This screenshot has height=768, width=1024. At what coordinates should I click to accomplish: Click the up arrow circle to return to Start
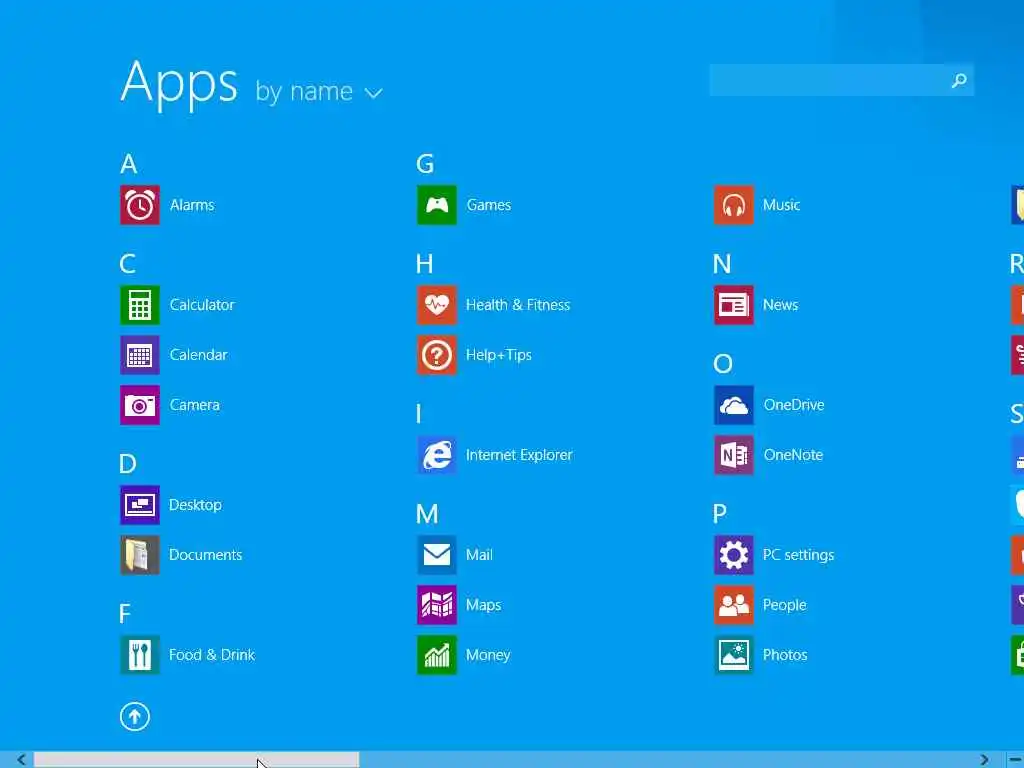[135, 717]
